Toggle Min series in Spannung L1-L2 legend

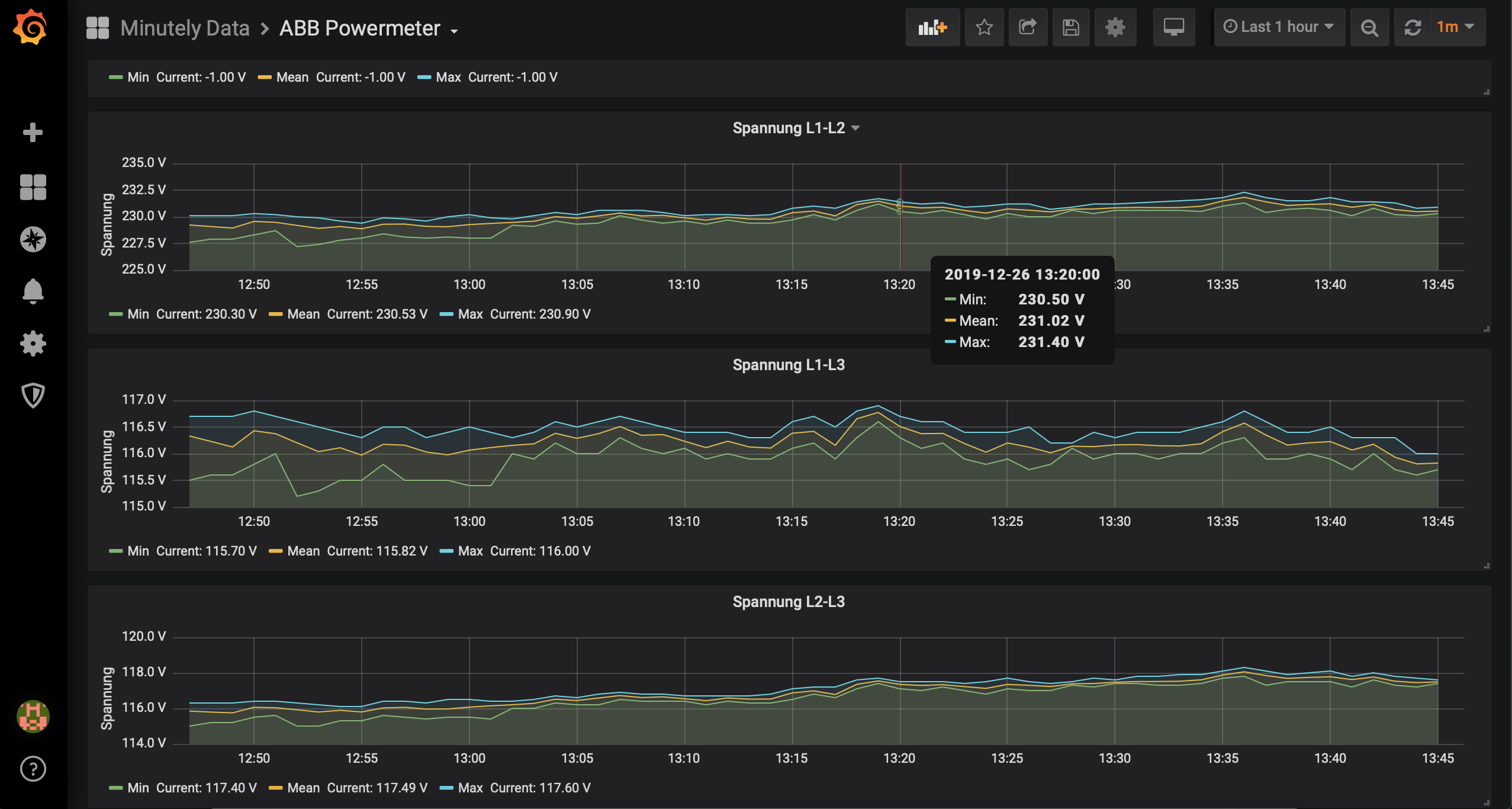(138, 314)
